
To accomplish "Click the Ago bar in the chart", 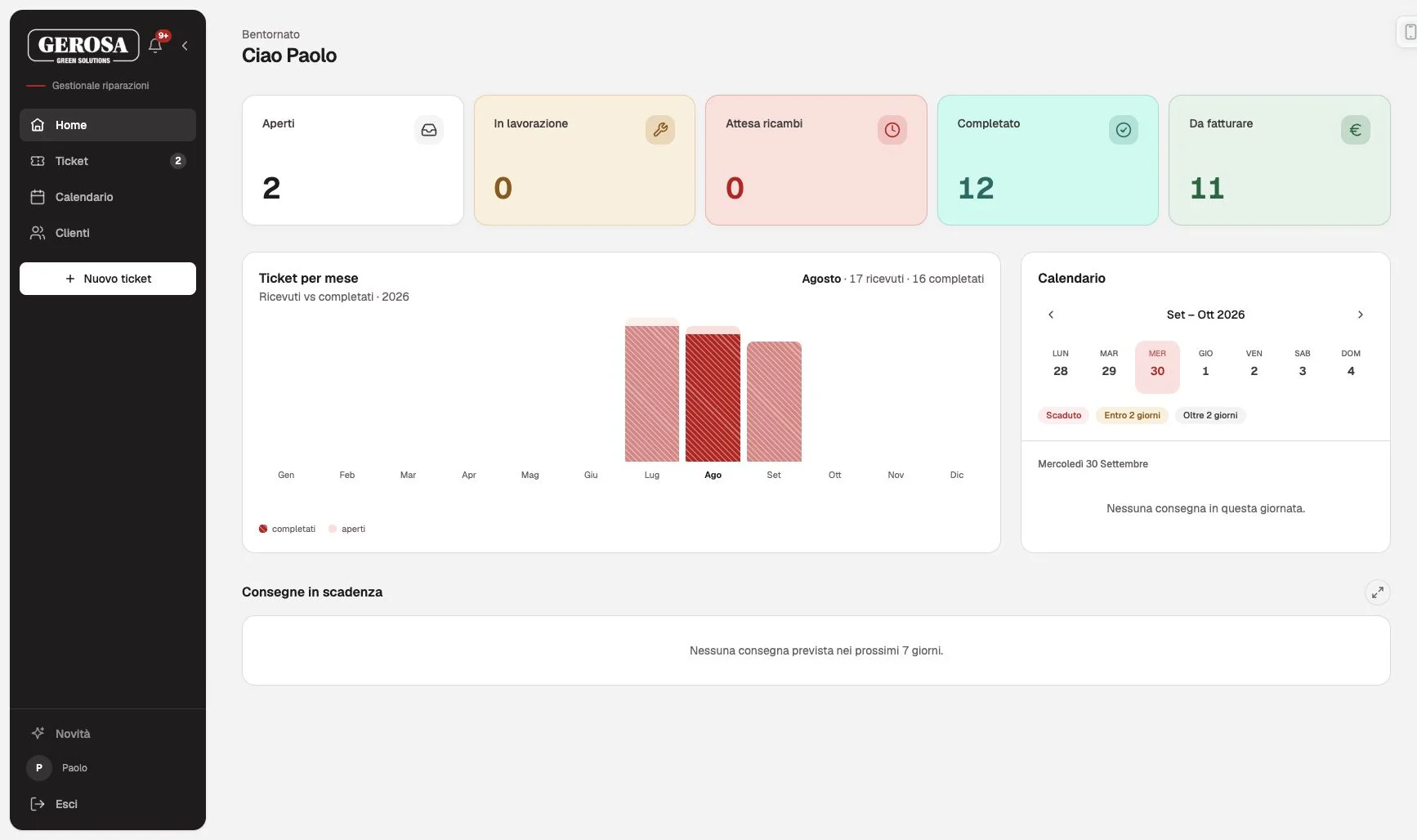I will point(713,394).
